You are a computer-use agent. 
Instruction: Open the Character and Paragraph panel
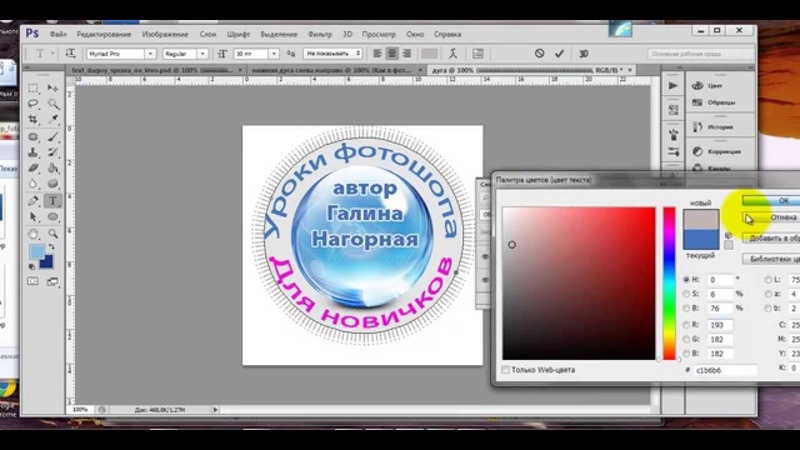point(478,54)
